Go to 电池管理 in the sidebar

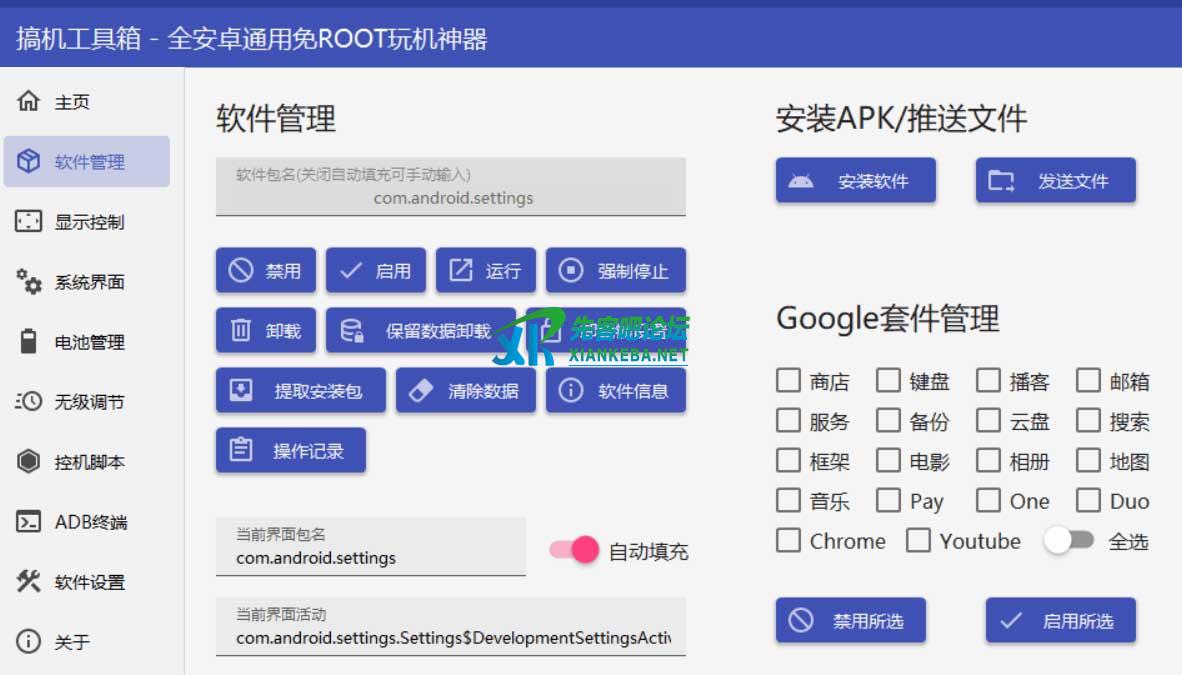point(88,342)
